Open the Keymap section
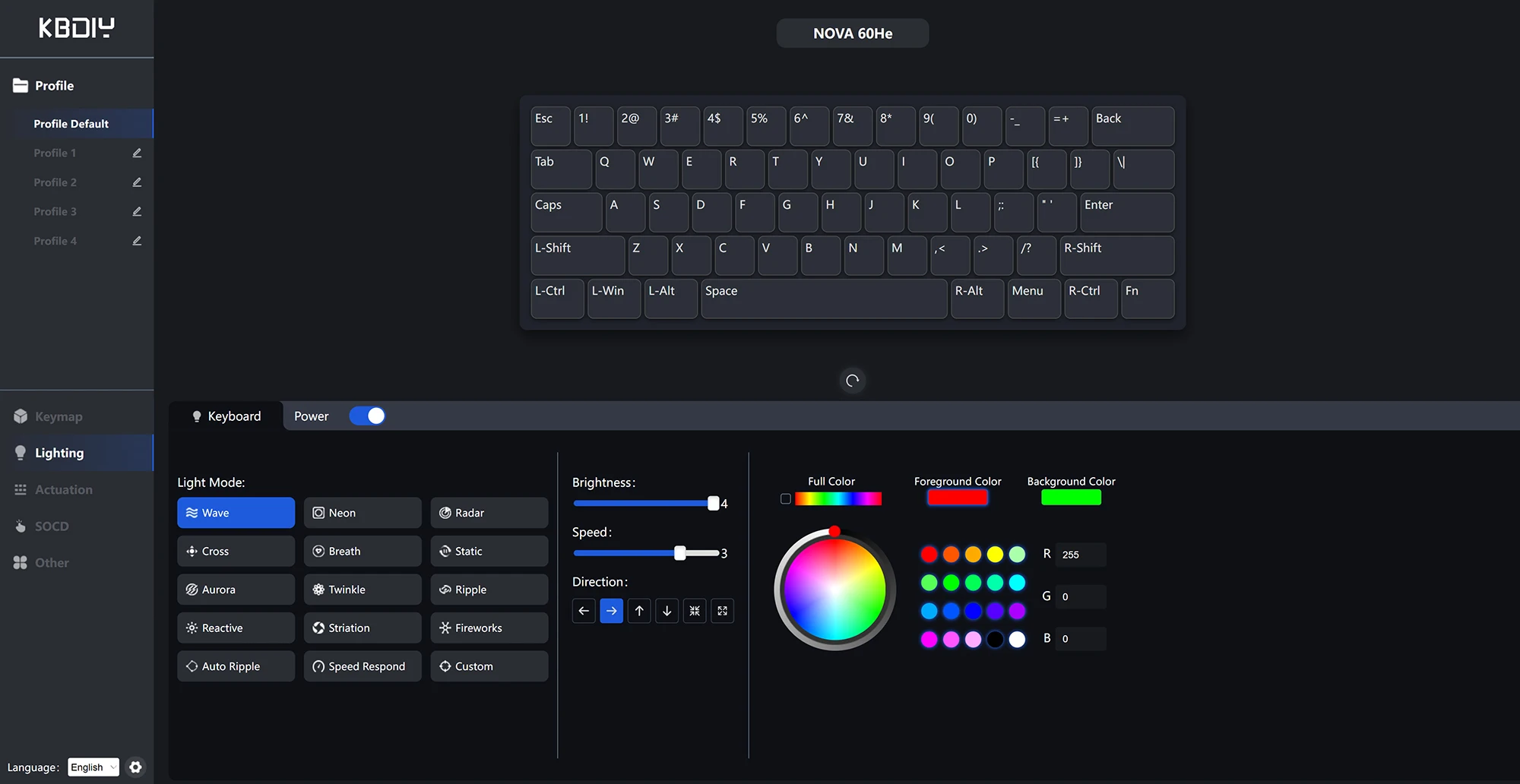This screenshot has width=1520, height=784. [x=76, y=416]
